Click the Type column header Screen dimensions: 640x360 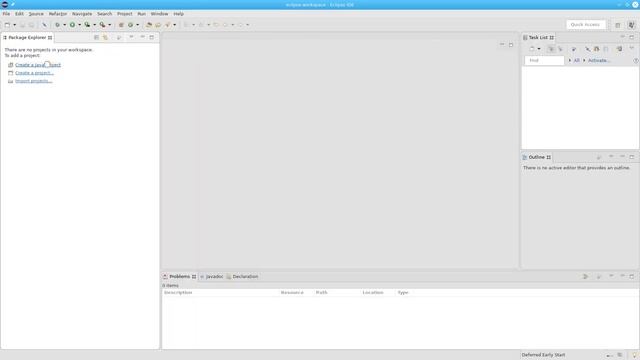(x=403, y=293)
